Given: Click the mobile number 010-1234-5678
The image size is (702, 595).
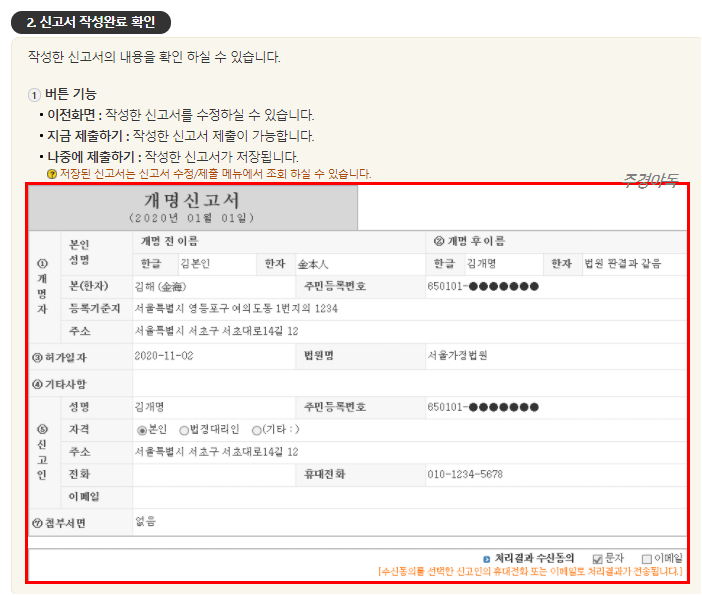Looking at the screenshot, I should coord(465,475).
